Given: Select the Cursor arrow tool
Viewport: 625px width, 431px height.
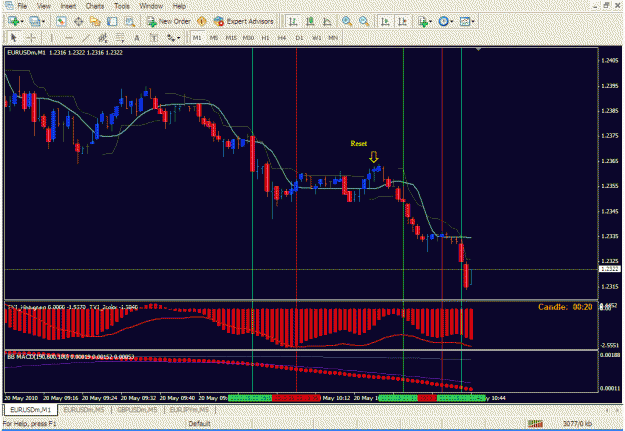Looking at the screenshot, I should pyautogui.click(x=13, y=38).
